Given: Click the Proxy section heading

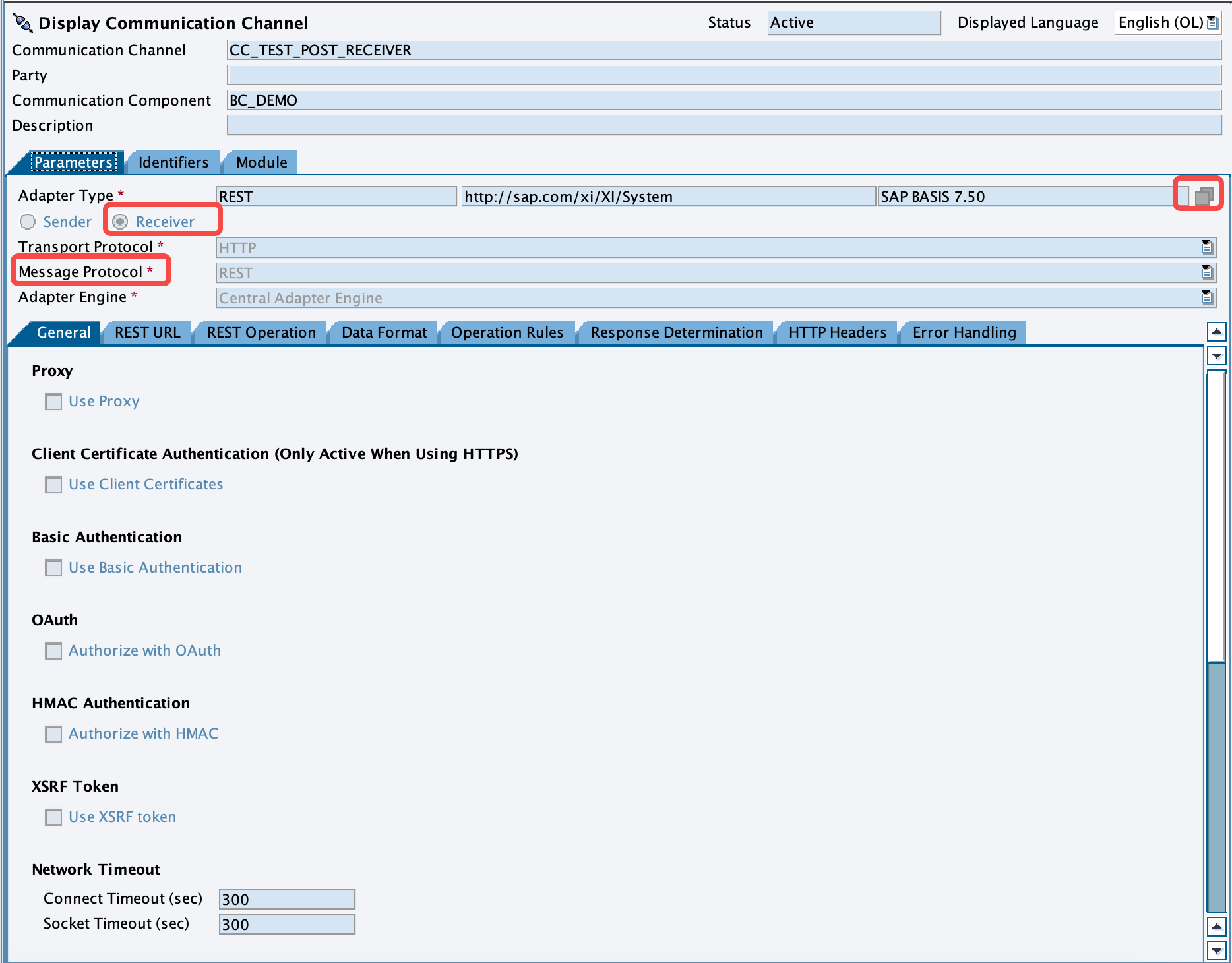Looking at the screenshot, I should point(52,371).
